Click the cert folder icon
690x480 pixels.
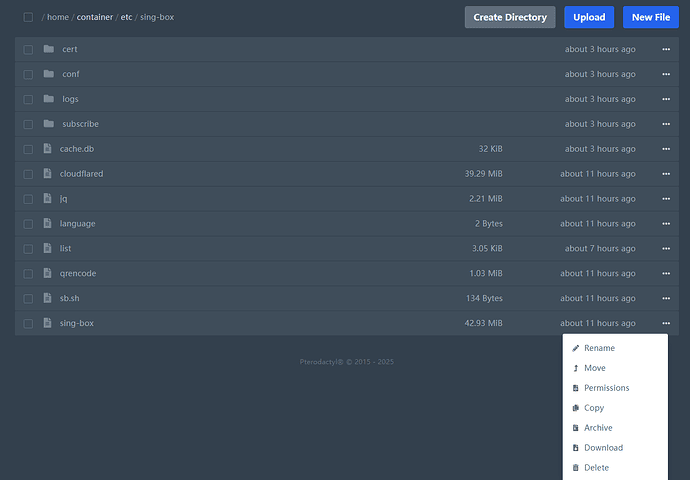point(48,49)
